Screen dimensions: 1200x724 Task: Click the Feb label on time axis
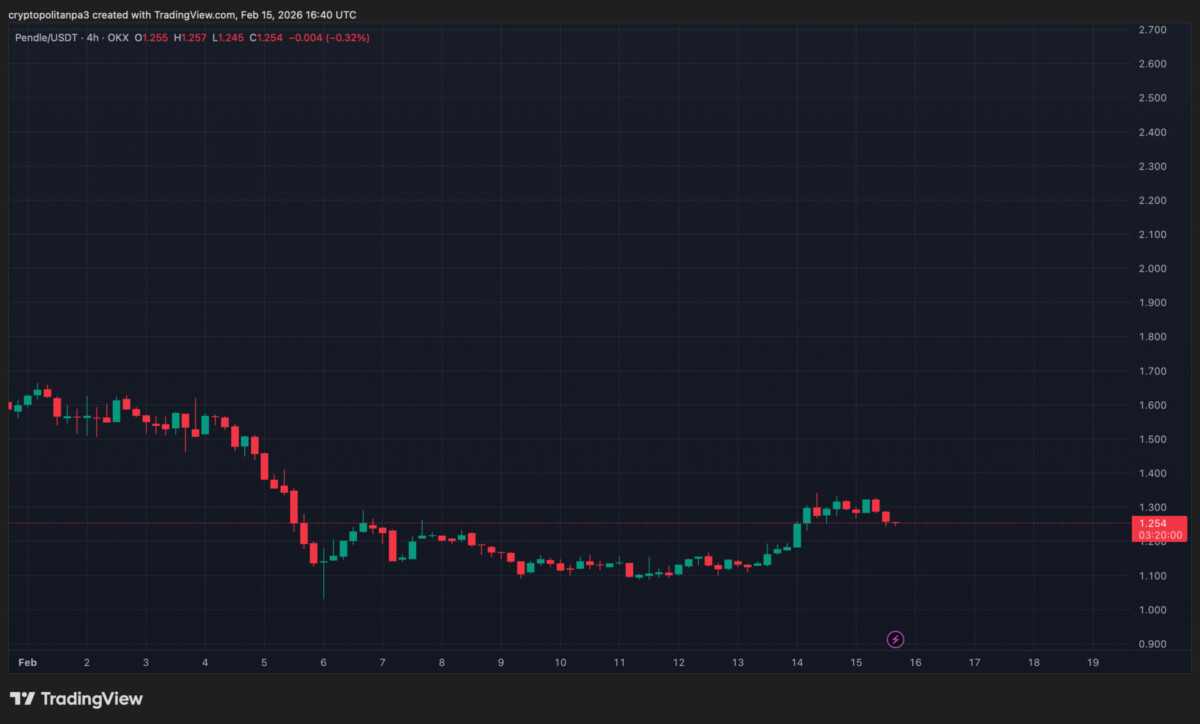point(27,662)
